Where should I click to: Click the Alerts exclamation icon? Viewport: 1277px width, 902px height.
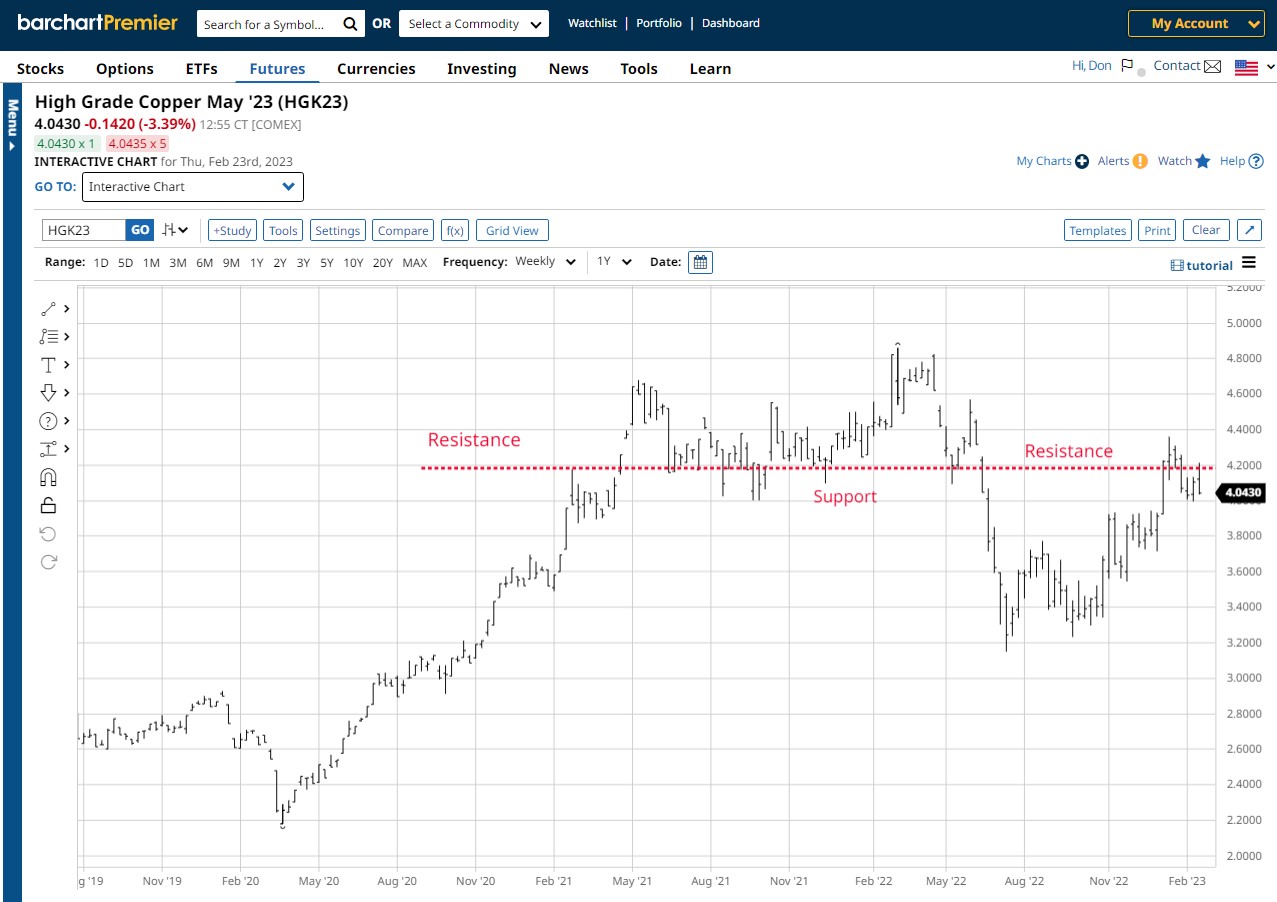1140,161
